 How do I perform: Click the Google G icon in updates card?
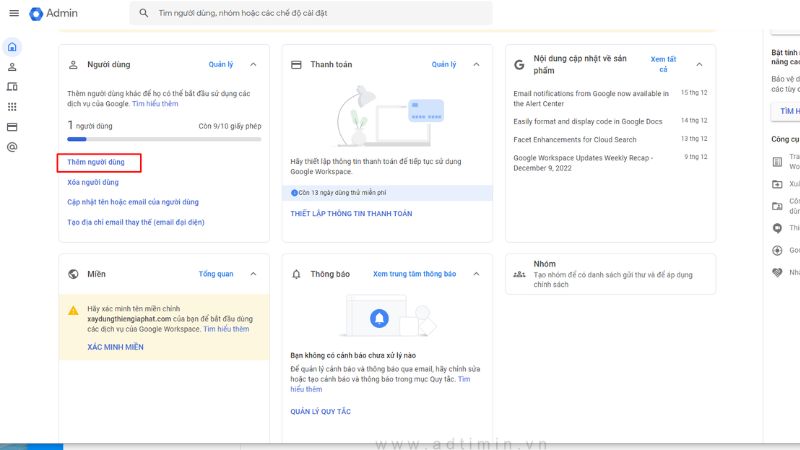click(519, 65)
